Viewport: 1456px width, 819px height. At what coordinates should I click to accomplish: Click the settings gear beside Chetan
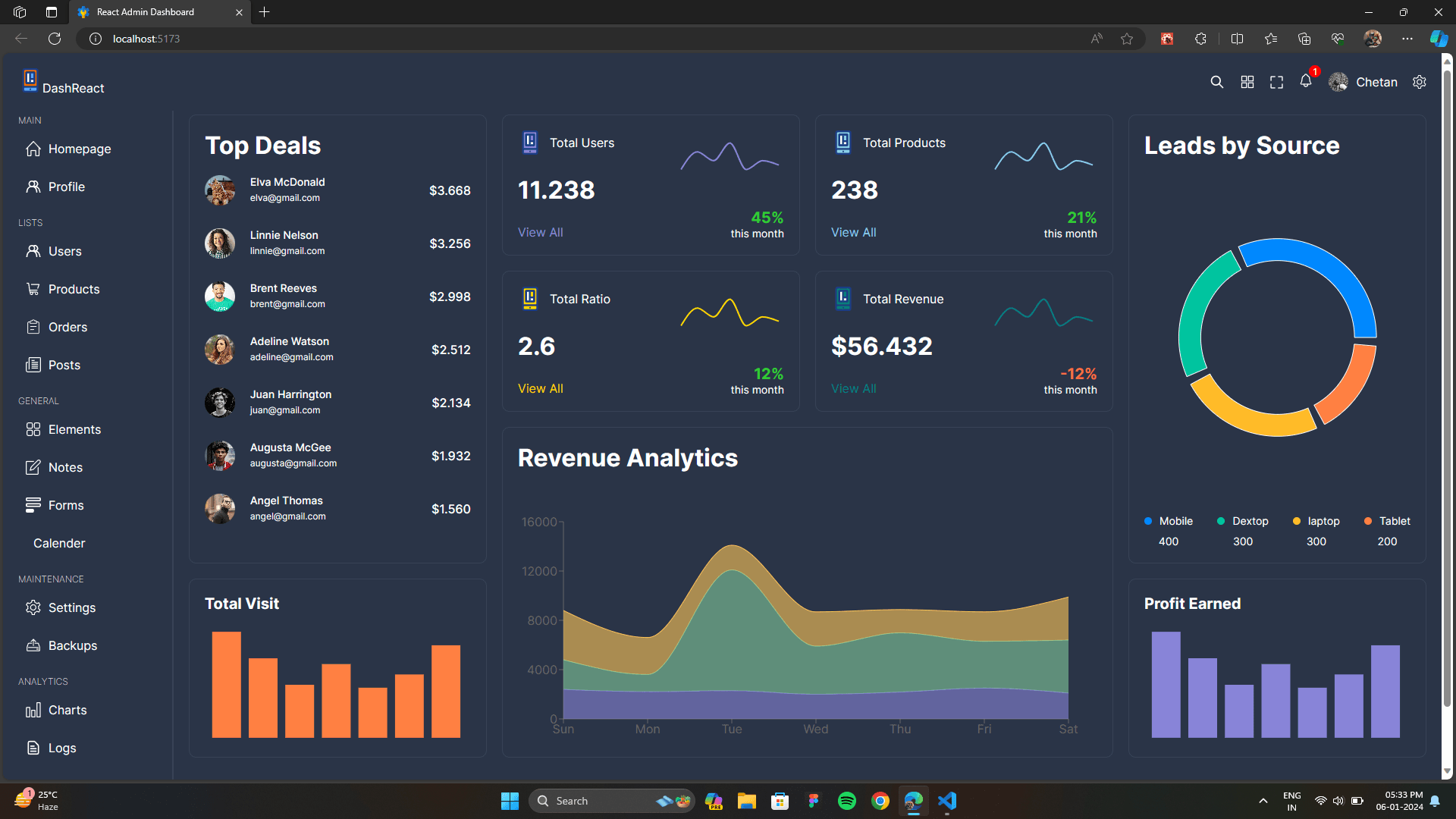[1420, 82]
